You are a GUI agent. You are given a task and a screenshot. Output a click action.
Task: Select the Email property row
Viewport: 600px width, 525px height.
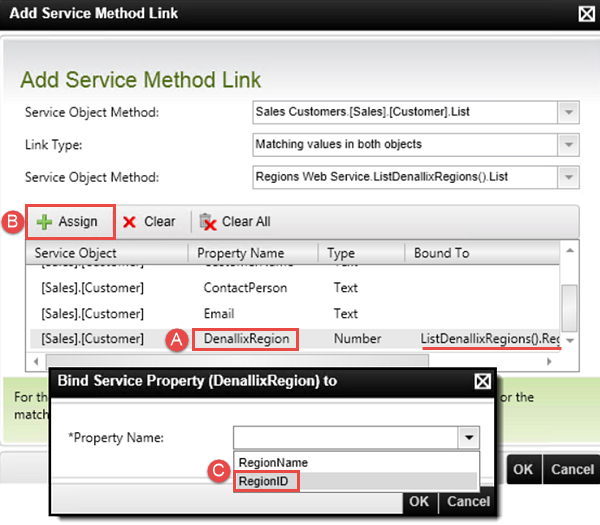[x=294, y=314]
